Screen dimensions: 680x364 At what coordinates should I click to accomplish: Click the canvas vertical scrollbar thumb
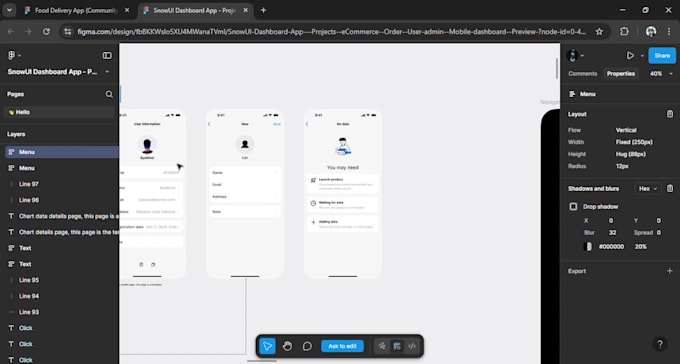pyautogui.click(x=557, y=68)
